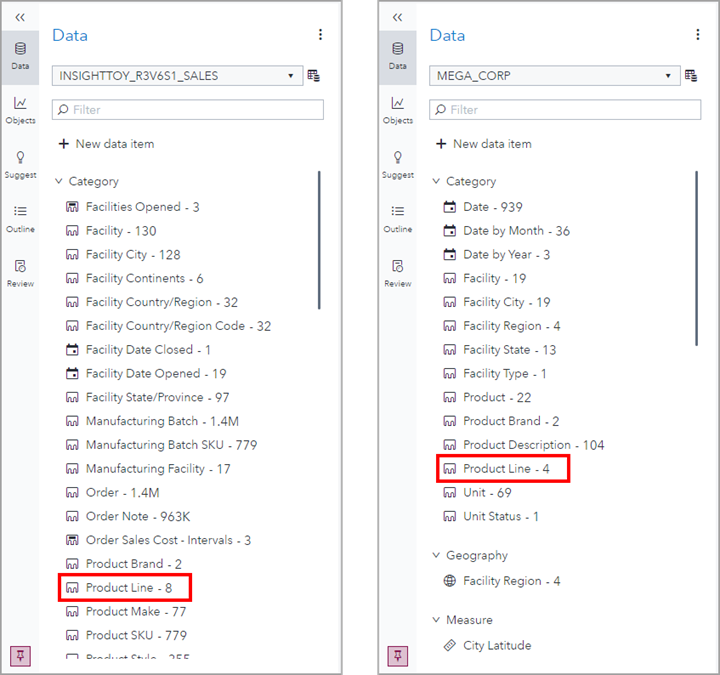Toggle the pin icon in the INSIGHTTOY panel
The image size is (720, 675).
[x=20, y=655]
